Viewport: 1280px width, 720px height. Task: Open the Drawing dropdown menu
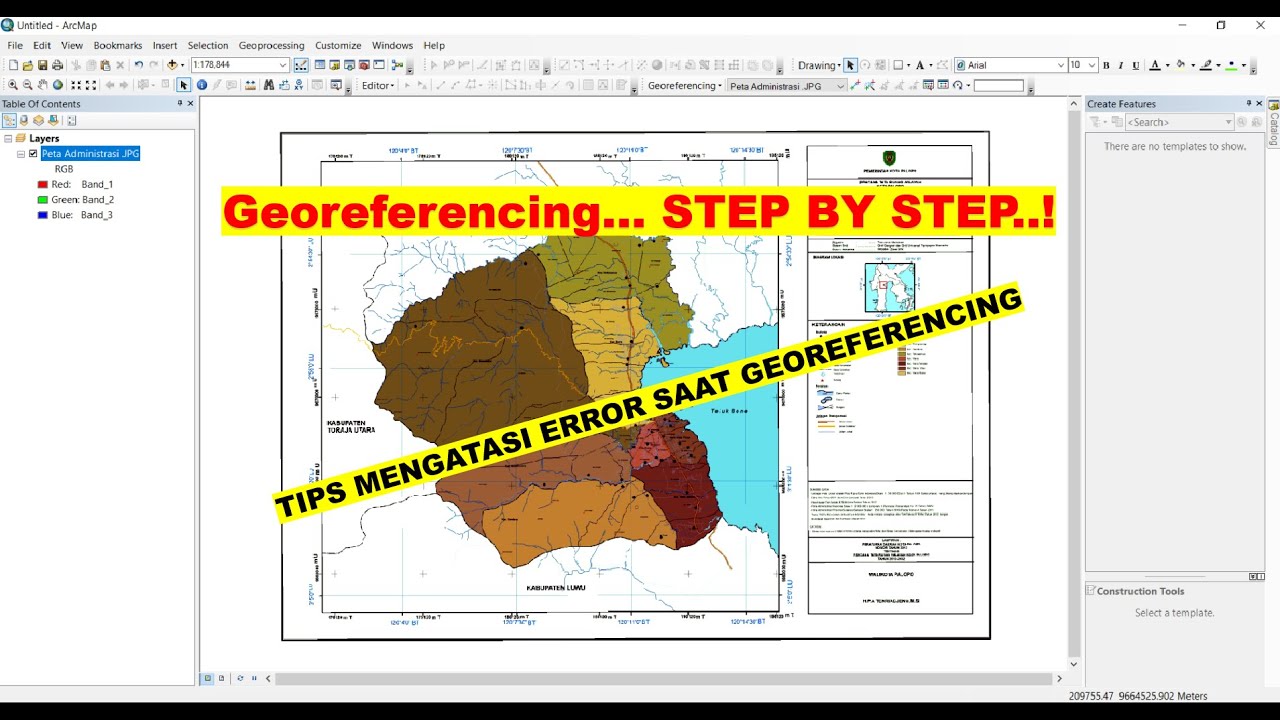click(x=819, y=65)
